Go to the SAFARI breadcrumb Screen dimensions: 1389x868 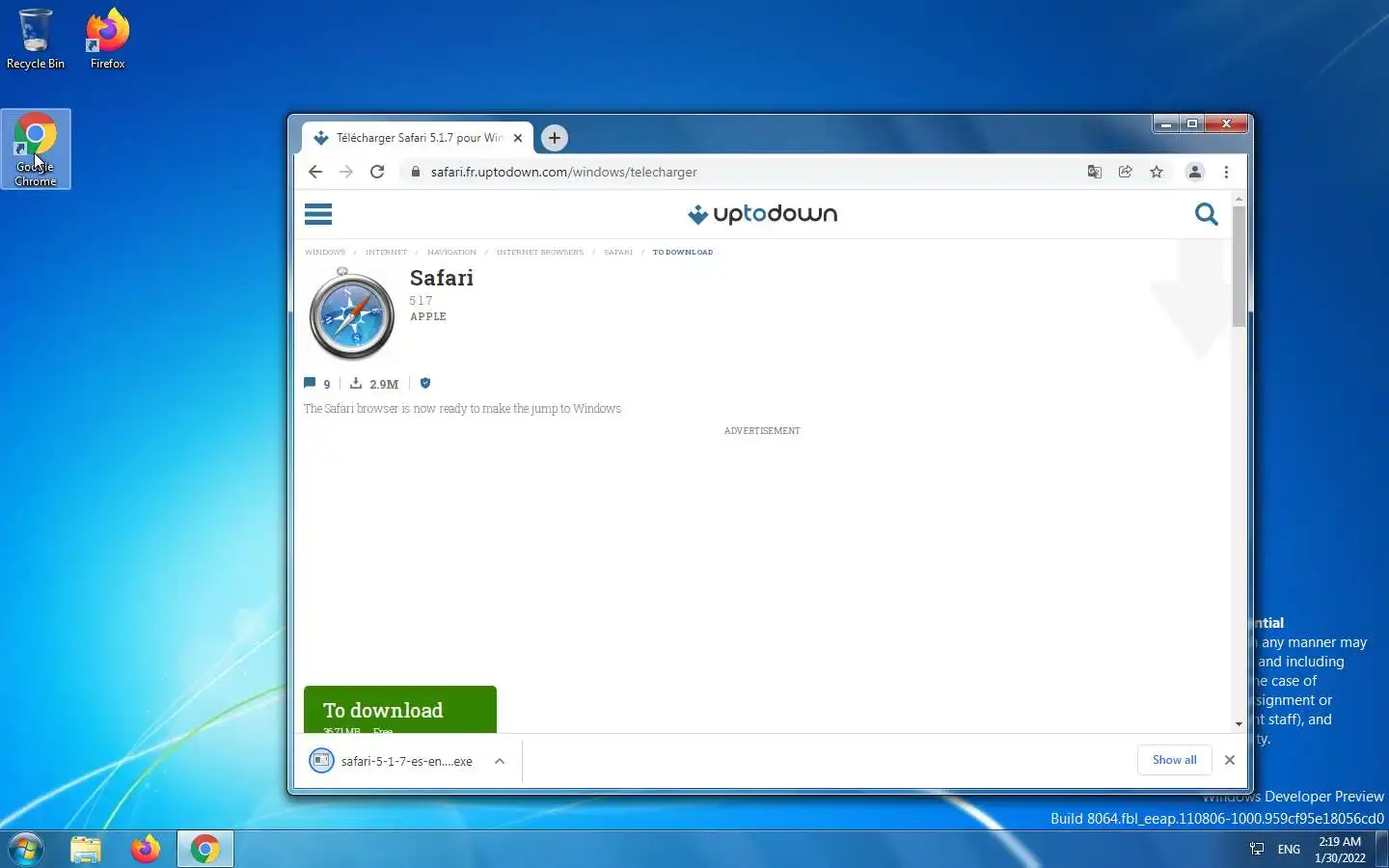coord(618,253)
